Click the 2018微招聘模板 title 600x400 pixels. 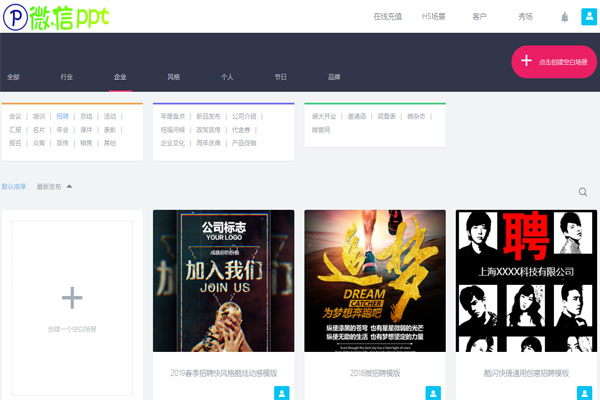point(375,373)
